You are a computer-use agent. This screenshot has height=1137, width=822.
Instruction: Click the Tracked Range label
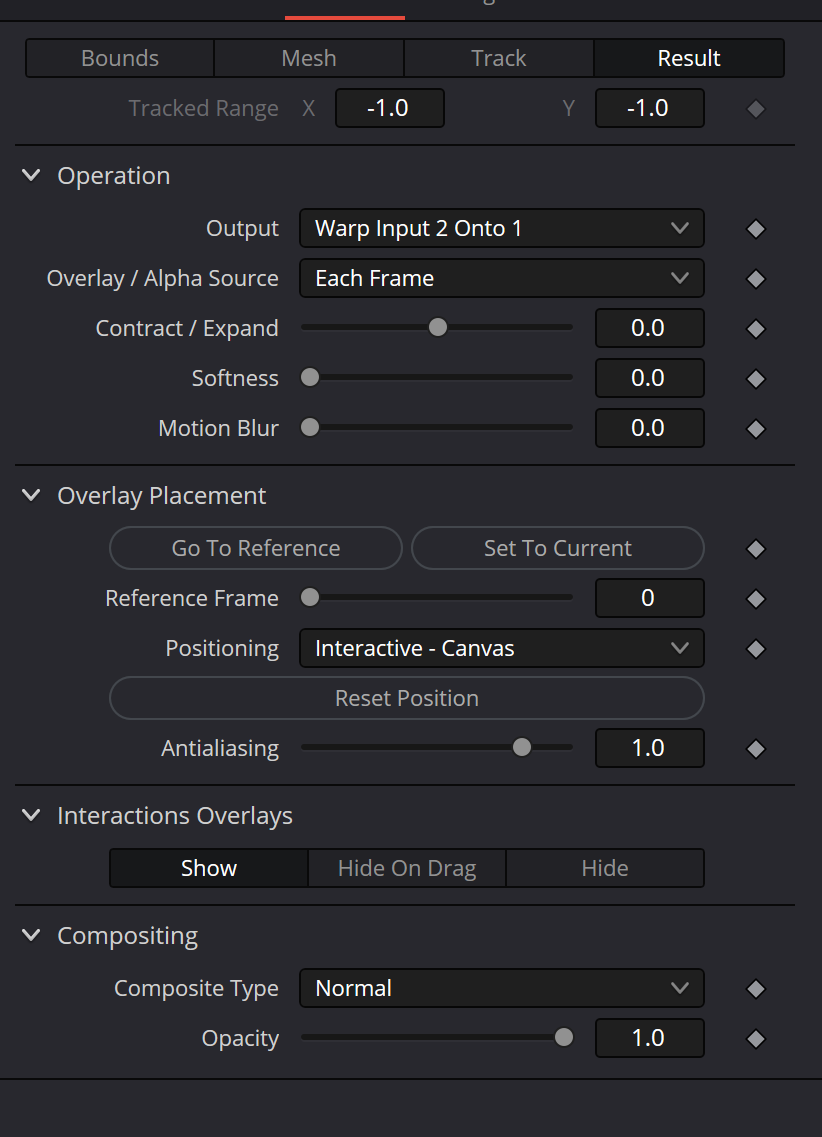[x=204, y=108]
